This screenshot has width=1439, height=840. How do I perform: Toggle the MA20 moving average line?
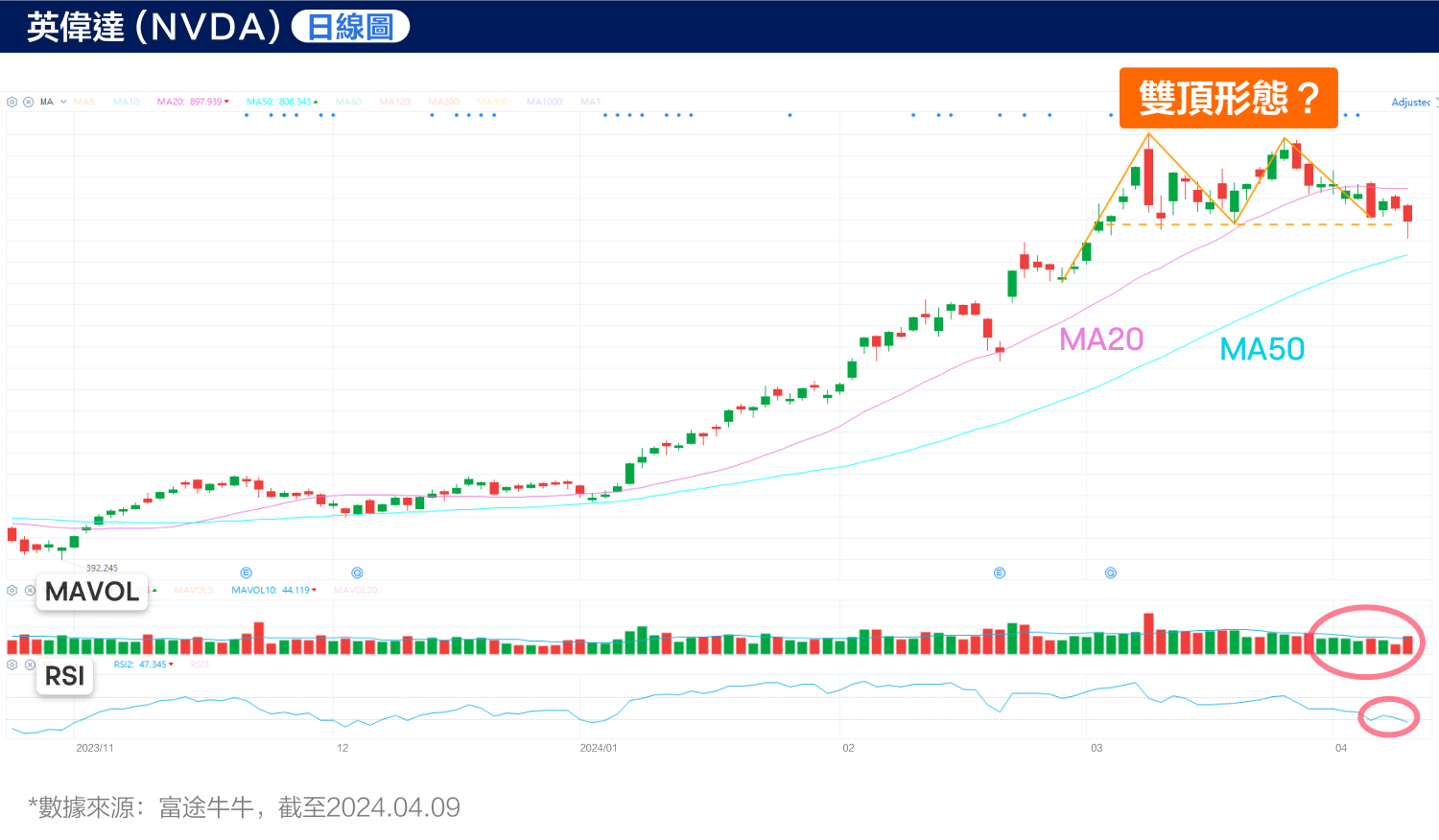(x=173, y=101)
